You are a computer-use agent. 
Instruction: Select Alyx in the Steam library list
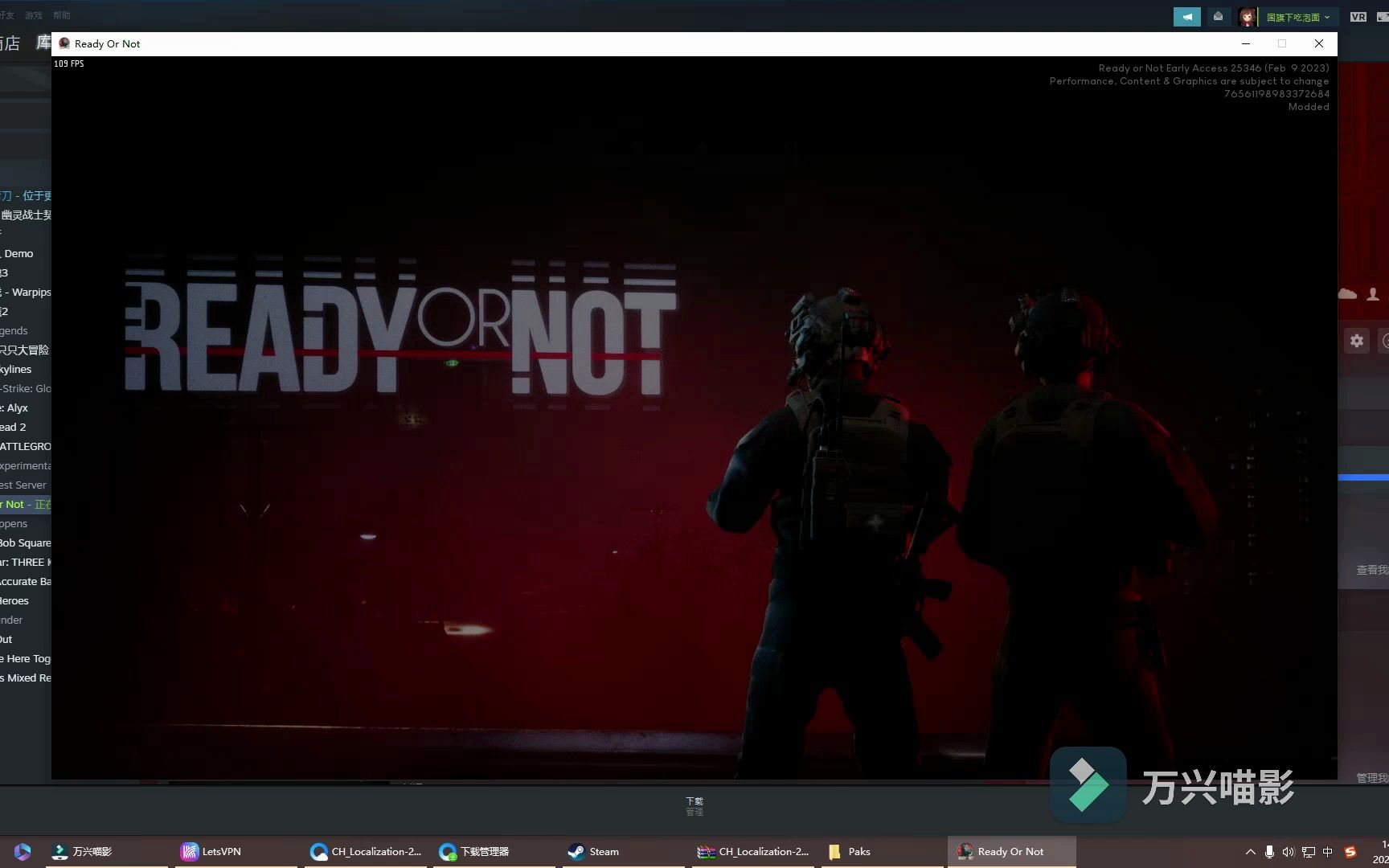[26, 408]
